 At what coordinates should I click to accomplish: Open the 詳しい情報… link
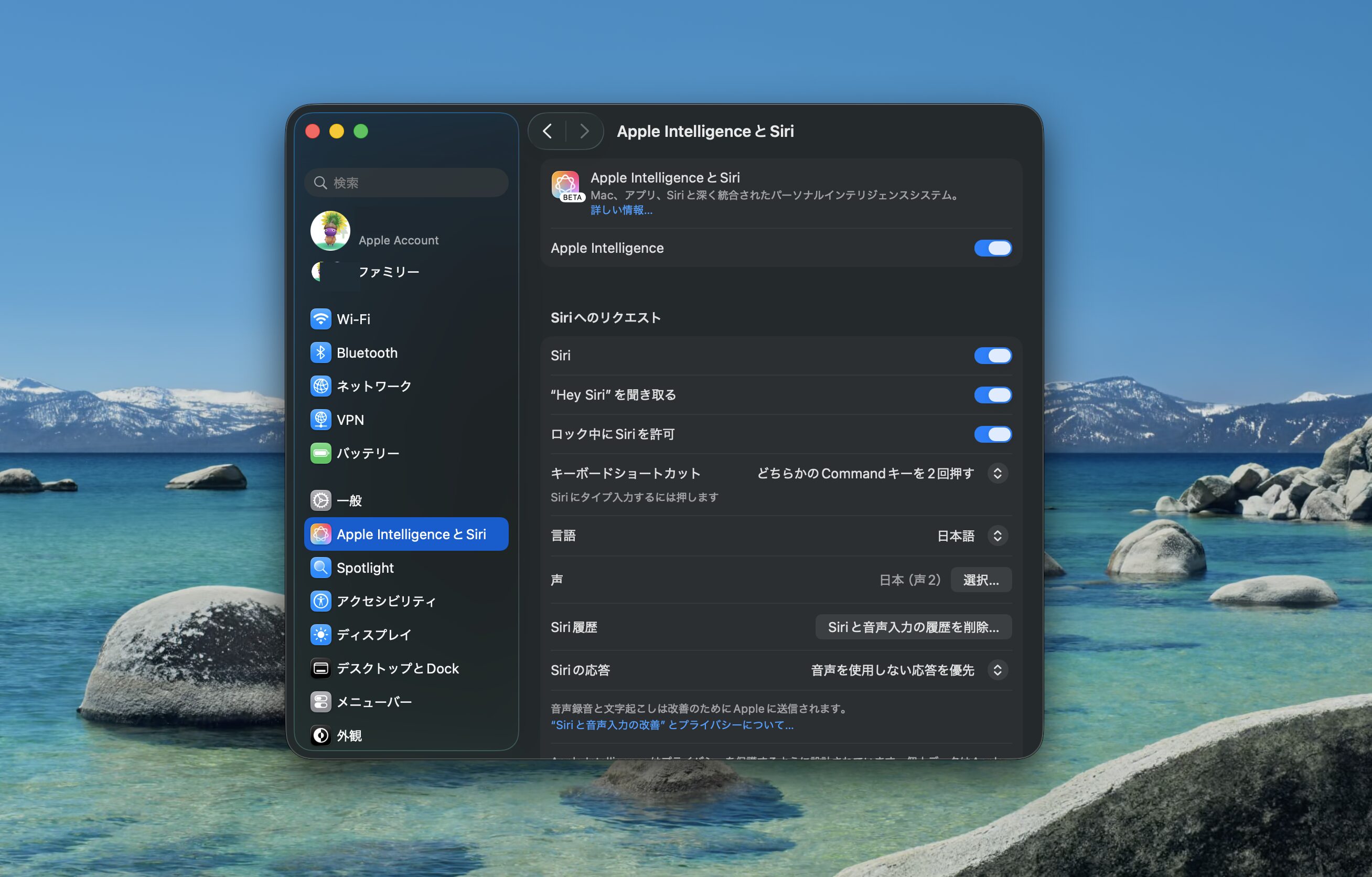[621, 210]
